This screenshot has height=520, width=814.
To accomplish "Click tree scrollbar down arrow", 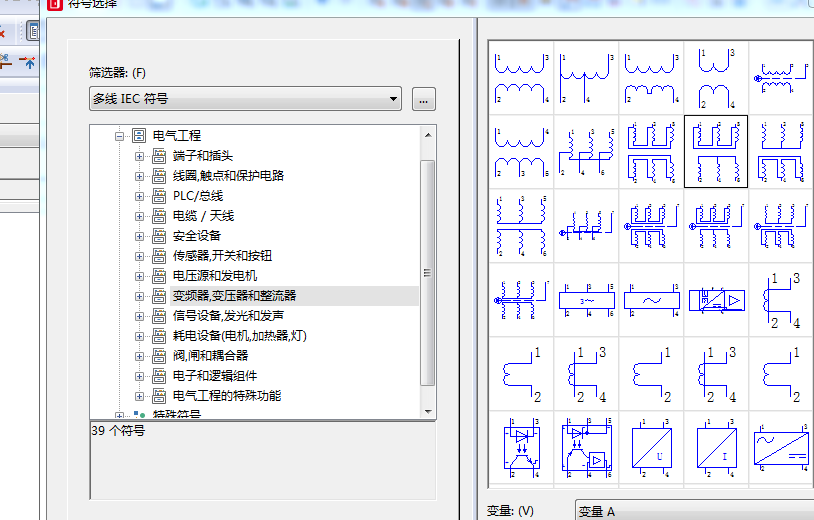I will point(428,410).
